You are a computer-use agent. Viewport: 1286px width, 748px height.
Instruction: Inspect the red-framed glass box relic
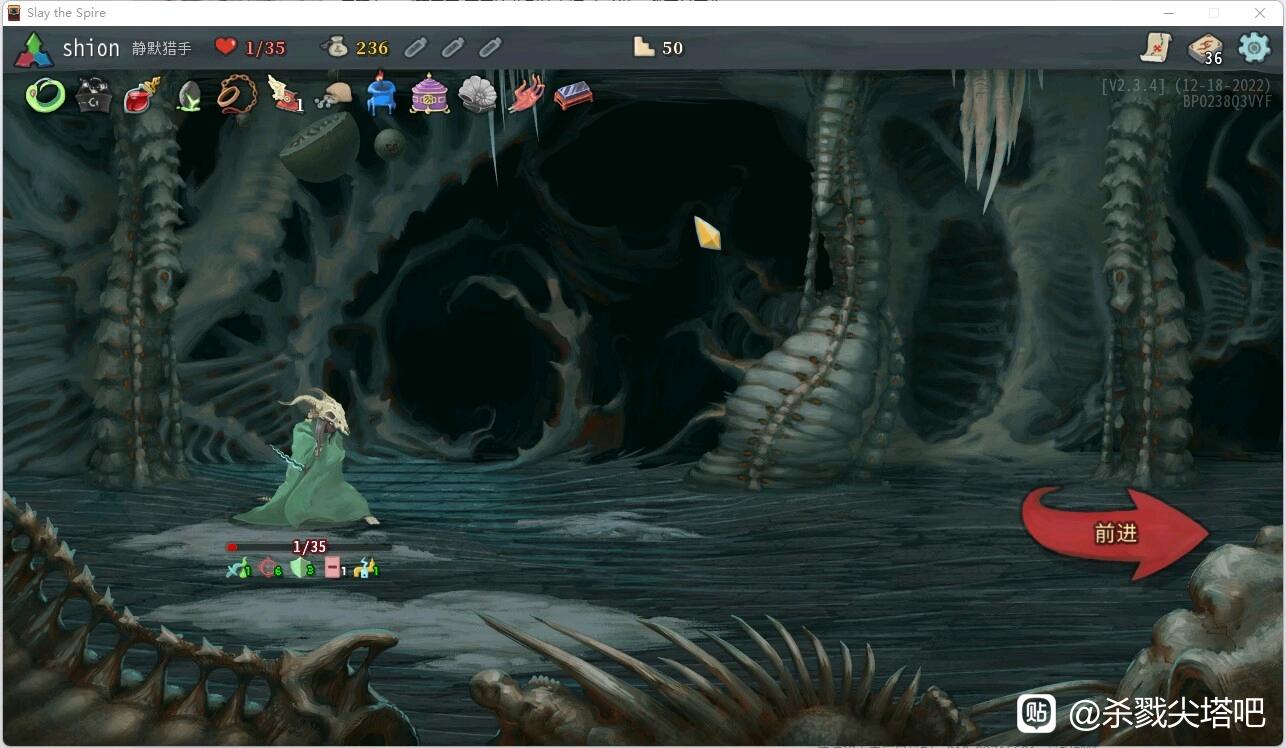573,95
